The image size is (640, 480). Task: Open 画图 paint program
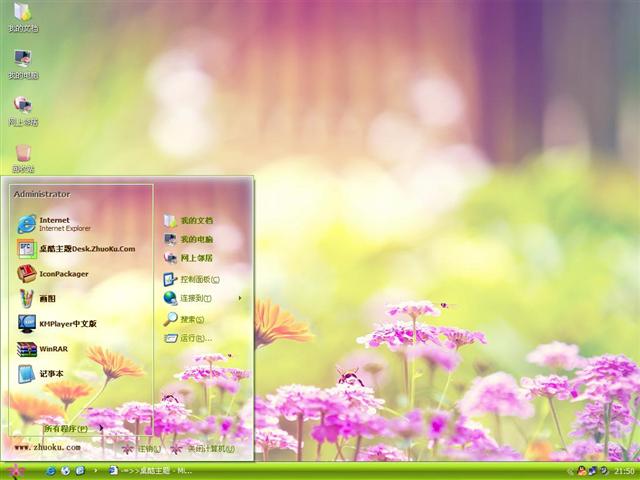[x=36, y=298]
